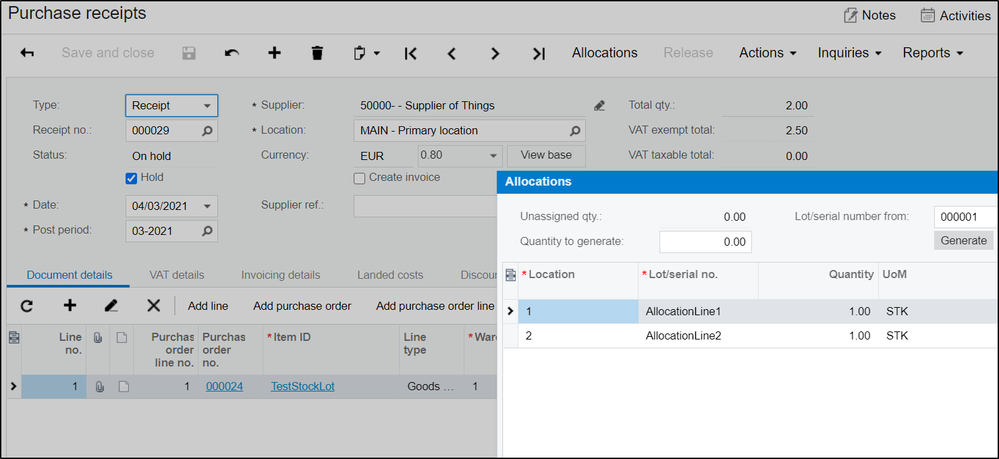Click the Quantity to generate field
The height and width of the screenshot is (459, 999).
(704, 242)
